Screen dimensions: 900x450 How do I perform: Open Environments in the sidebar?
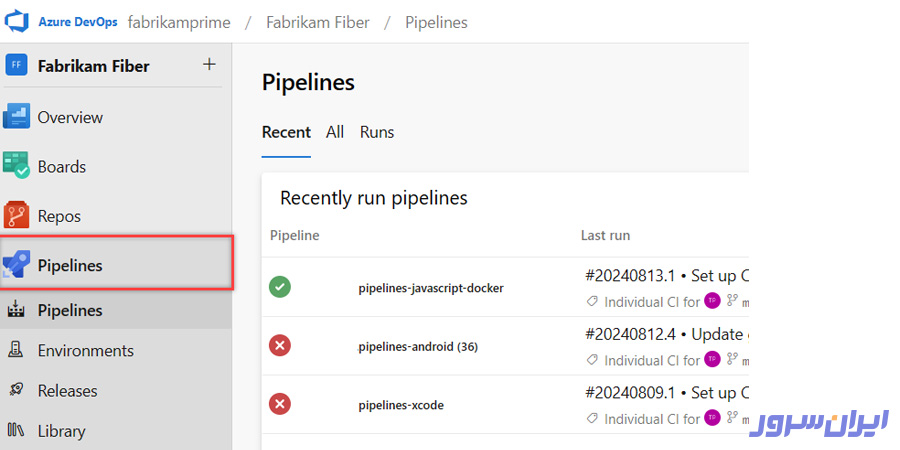[x=86, y=351]
